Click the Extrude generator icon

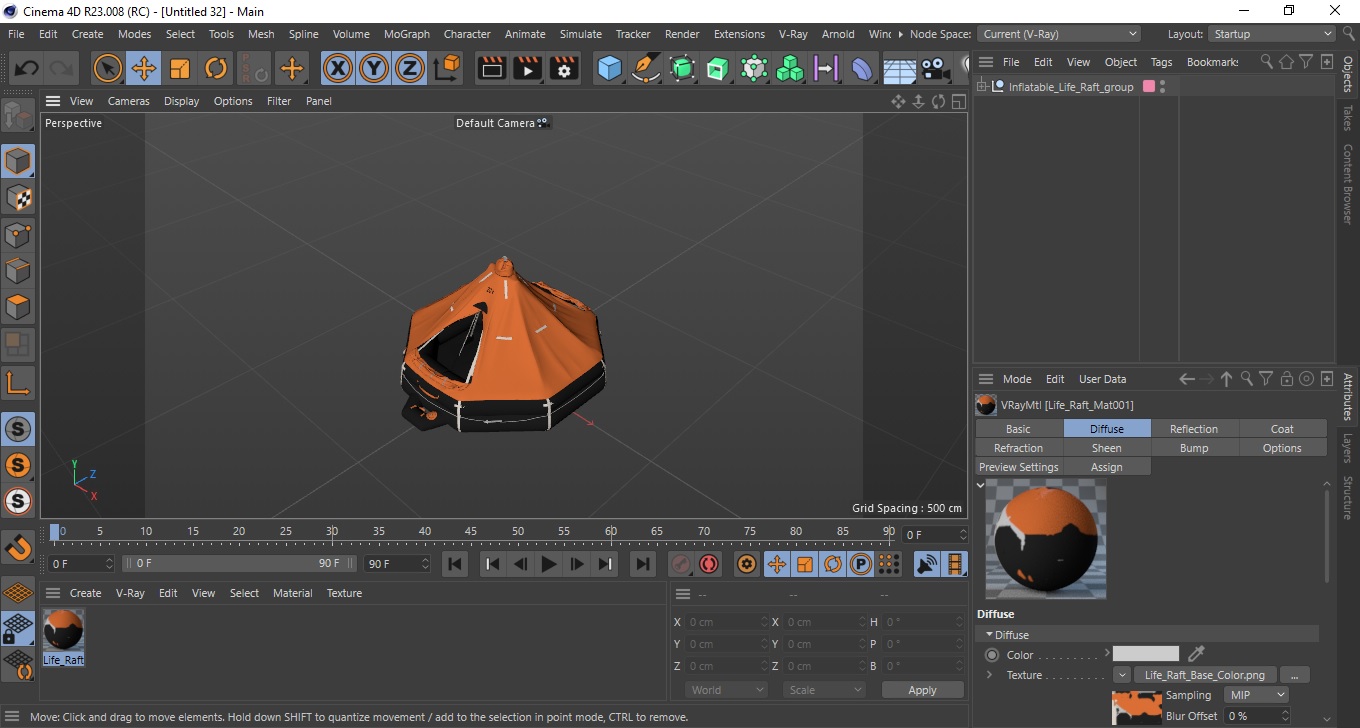[x=718, y=68]
